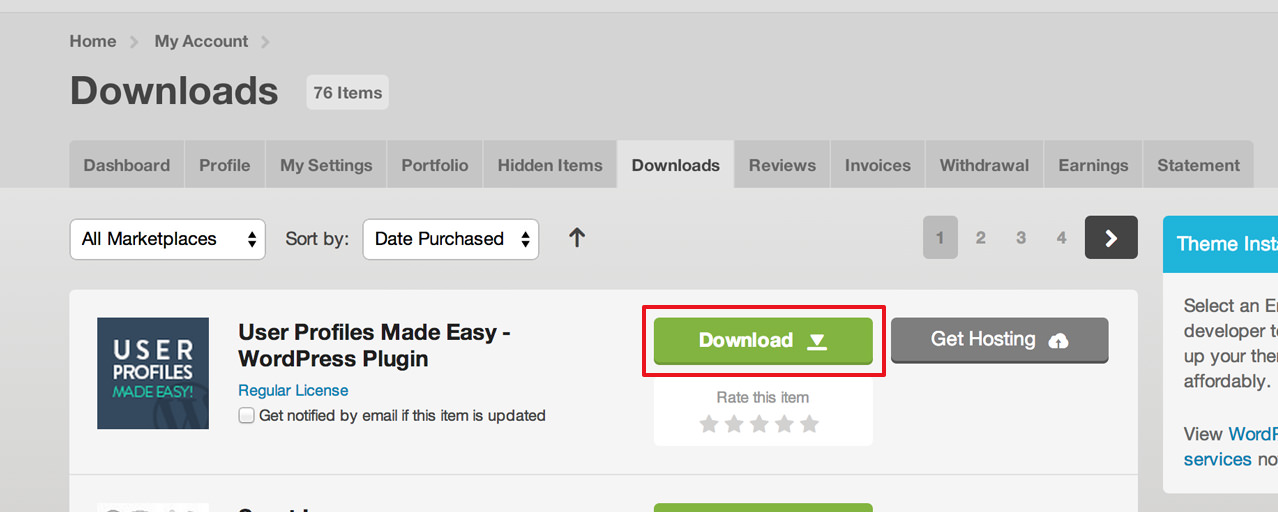The image size is (1278, 512).
Task: Go to My Settings tab
Action: (x=326, y=165)
